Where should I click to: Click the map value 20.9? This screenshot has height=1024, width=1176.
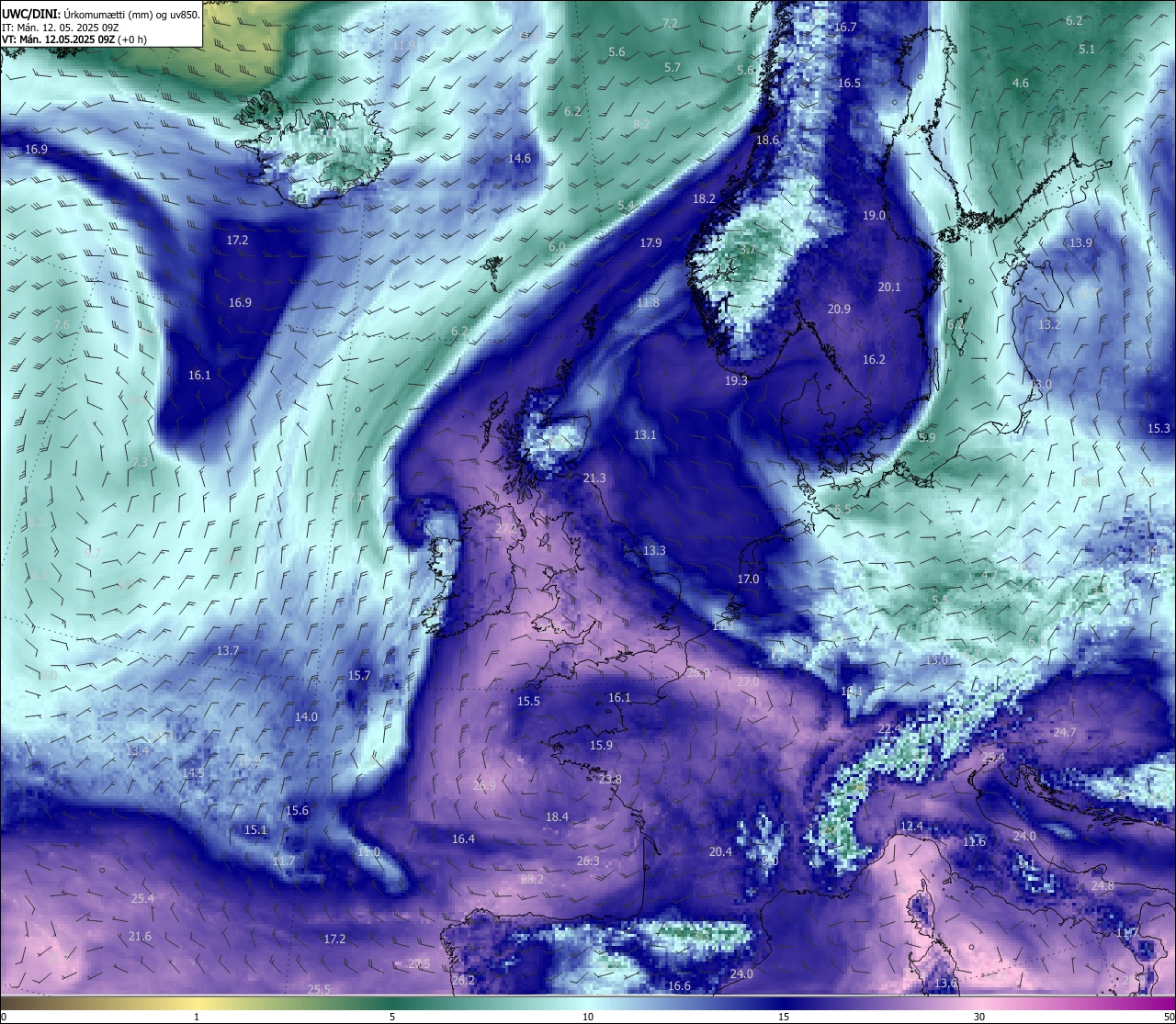tap(839, 309)
